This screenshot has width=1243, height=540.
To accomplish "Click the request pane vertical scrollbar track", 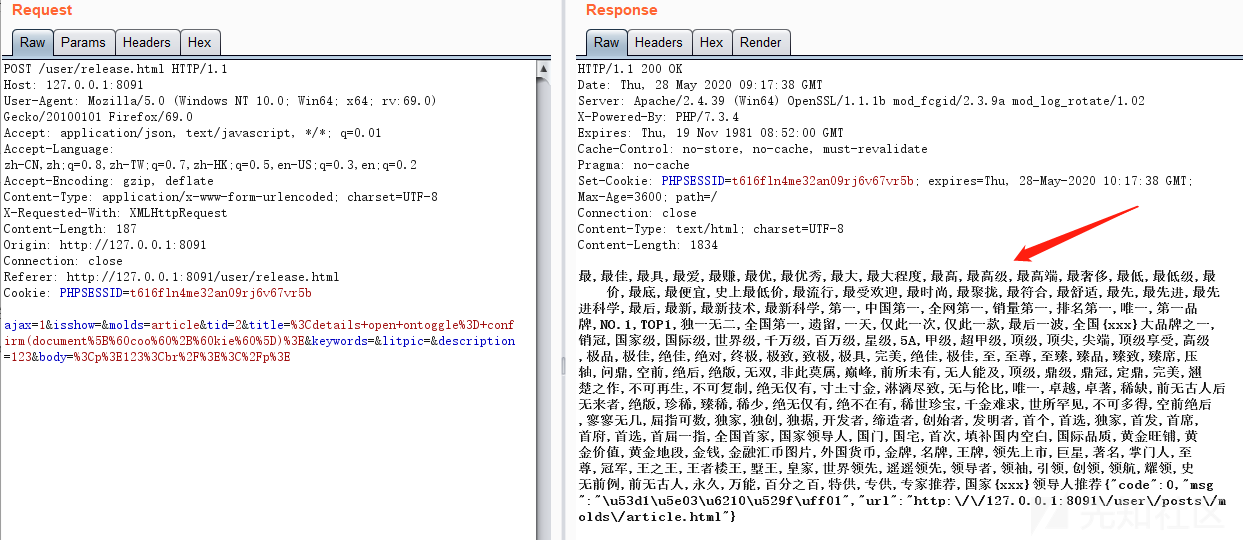I will click(543, 300).
